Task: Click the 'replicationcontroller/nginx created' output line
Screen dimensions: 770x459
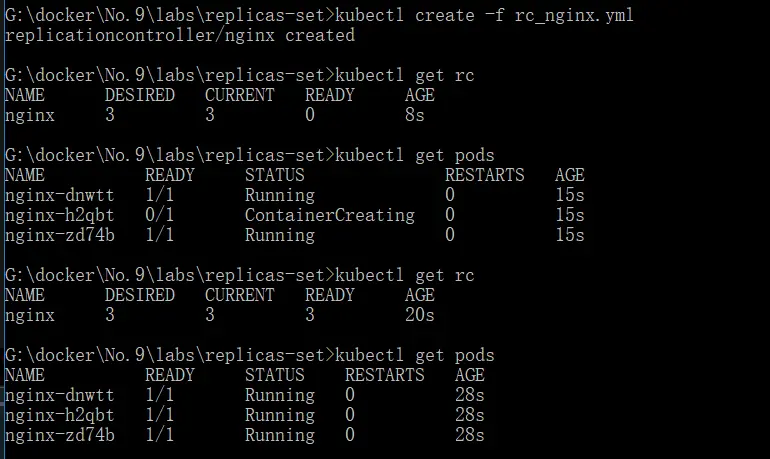Action: [180, 35]
